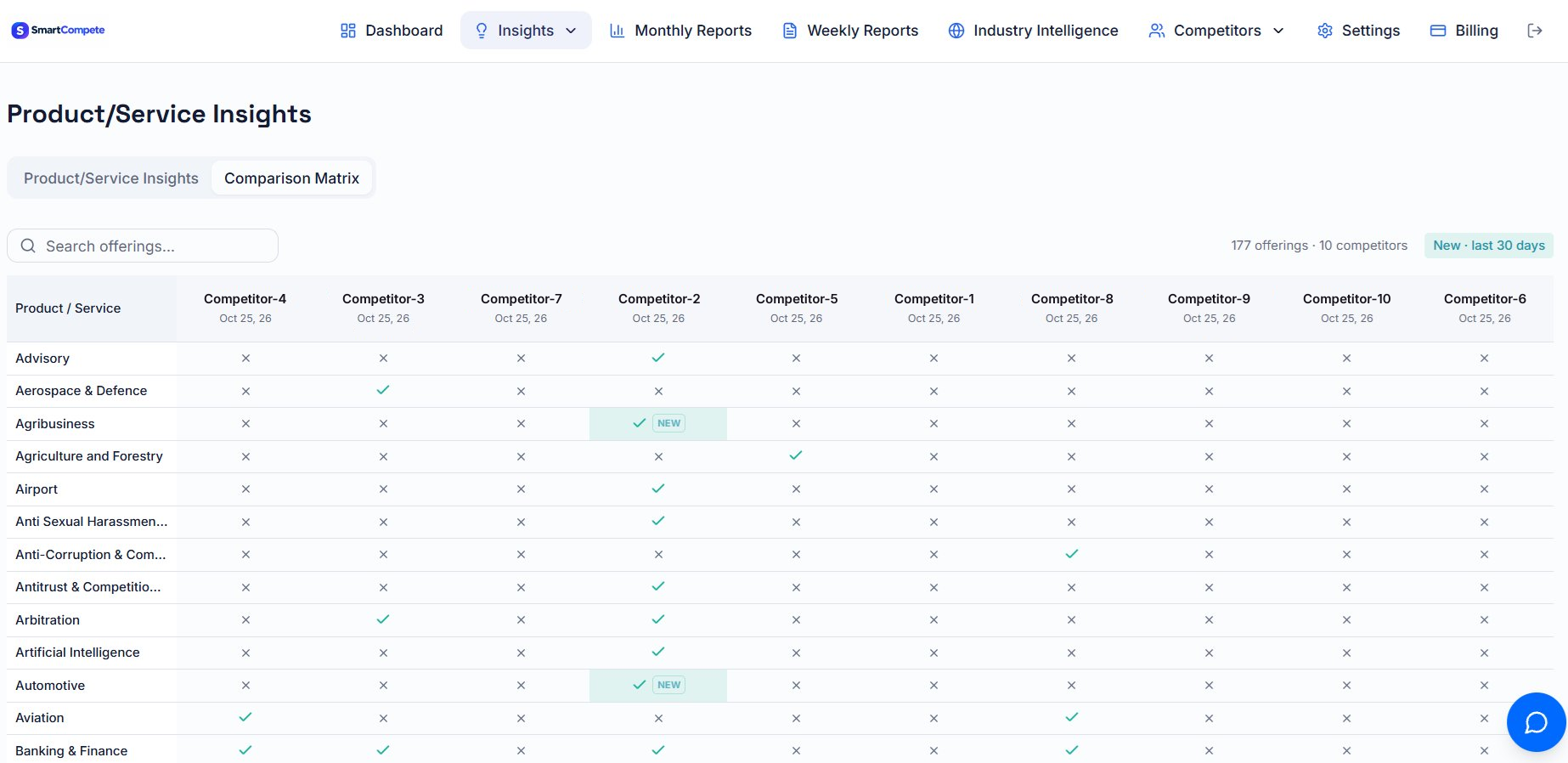
Task: Select the Anti Sexual Harassmen... label
Action: tap(92, 522)
